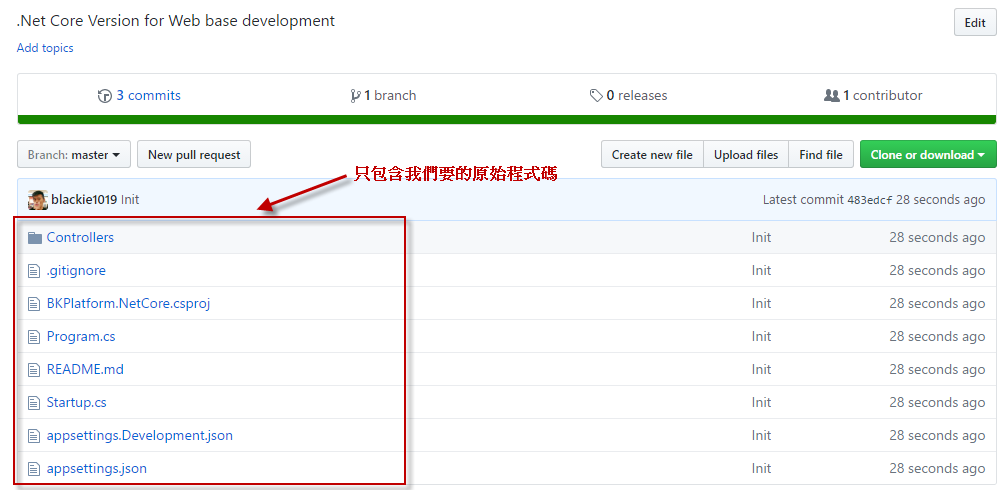Click the BKPlatform.NetCore.csproj file icon

(35, 304)
